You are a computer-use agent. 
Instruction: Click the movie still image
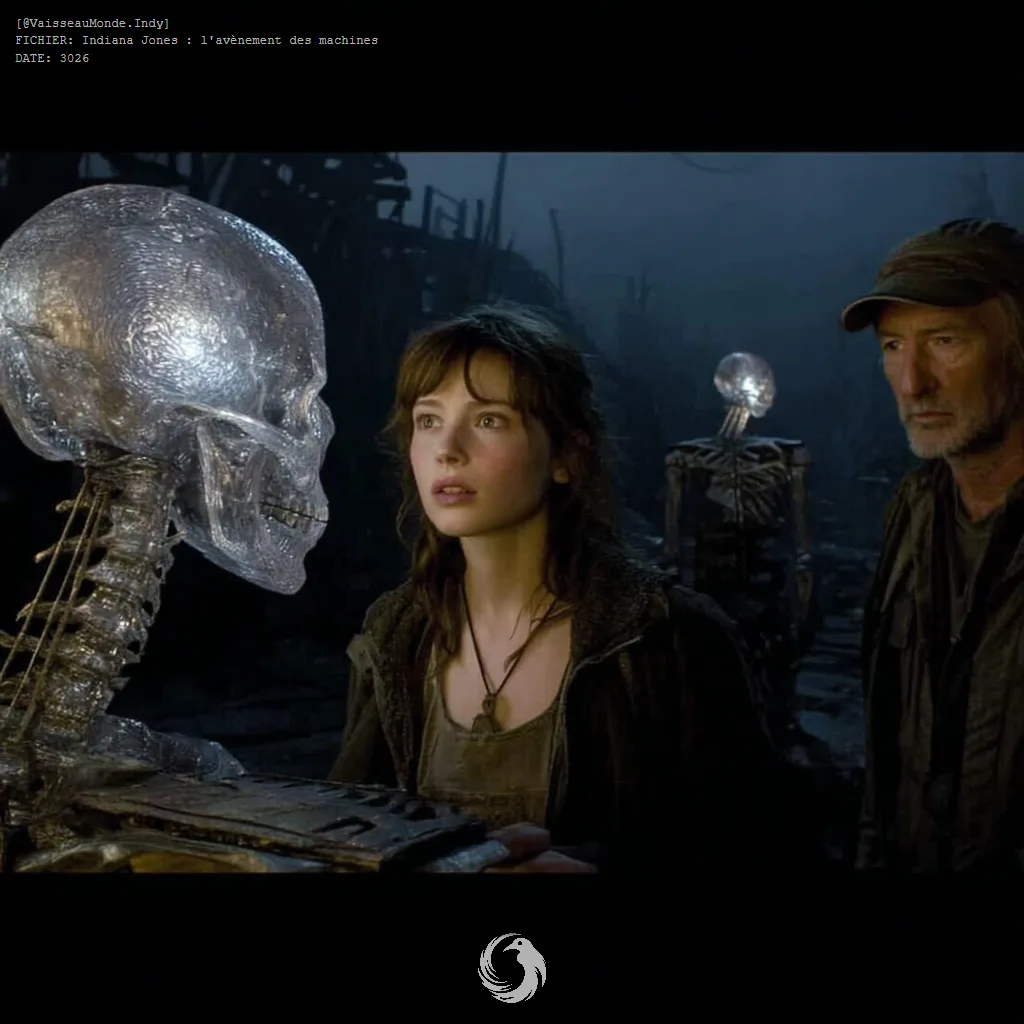[x=512, y=513]
